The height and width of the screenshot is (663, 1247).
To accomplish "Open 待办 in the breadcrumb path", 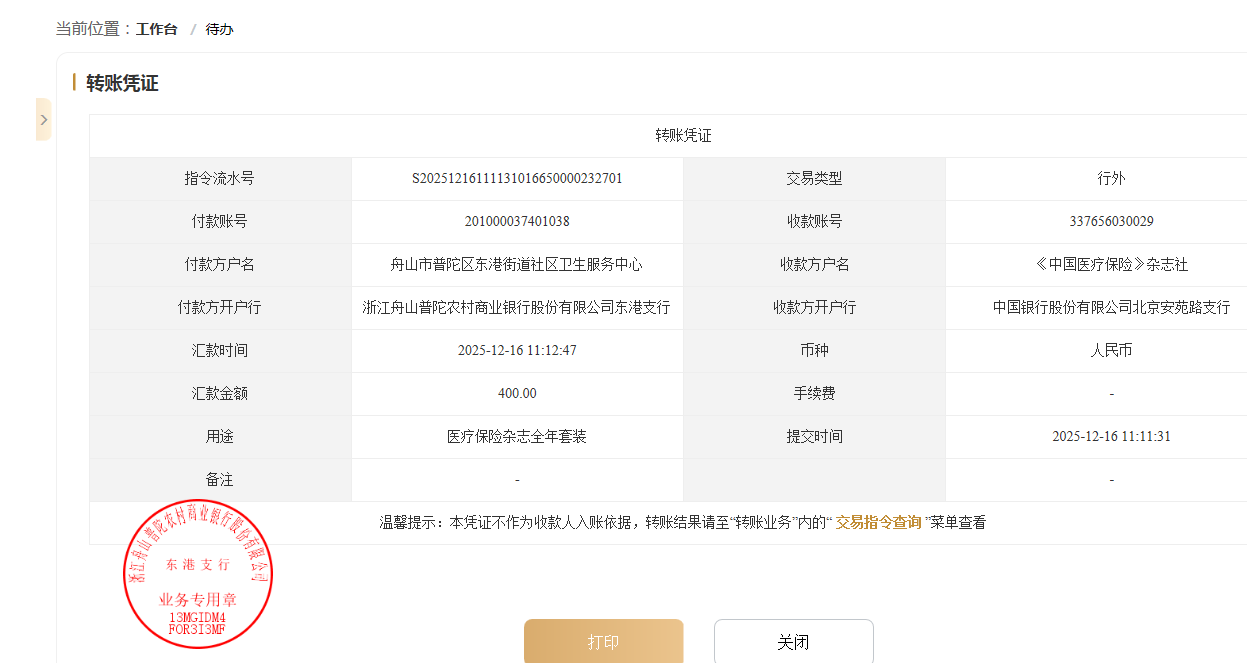I will pos(219,29).
